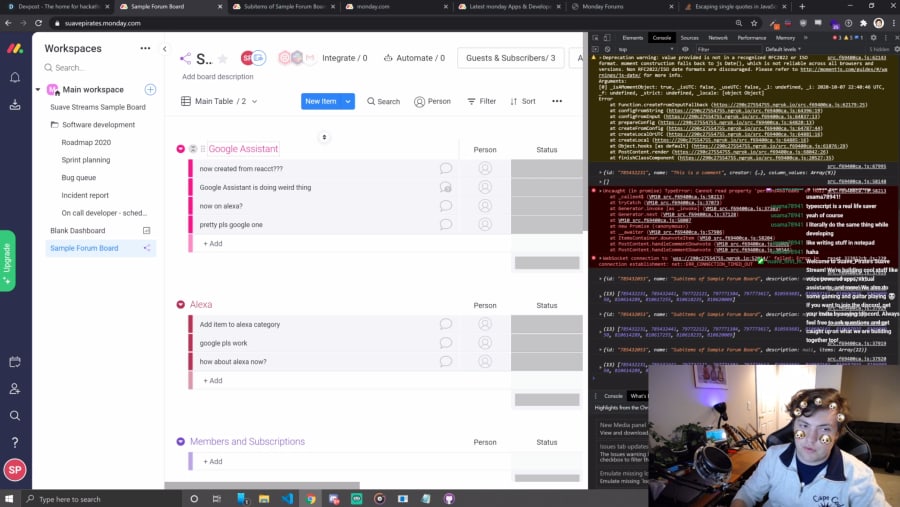The height and width of the screenshot is (507, 900).
Task: Click the green Upgrade side tab
Action: pyautogui.click(x=7, y=261)
